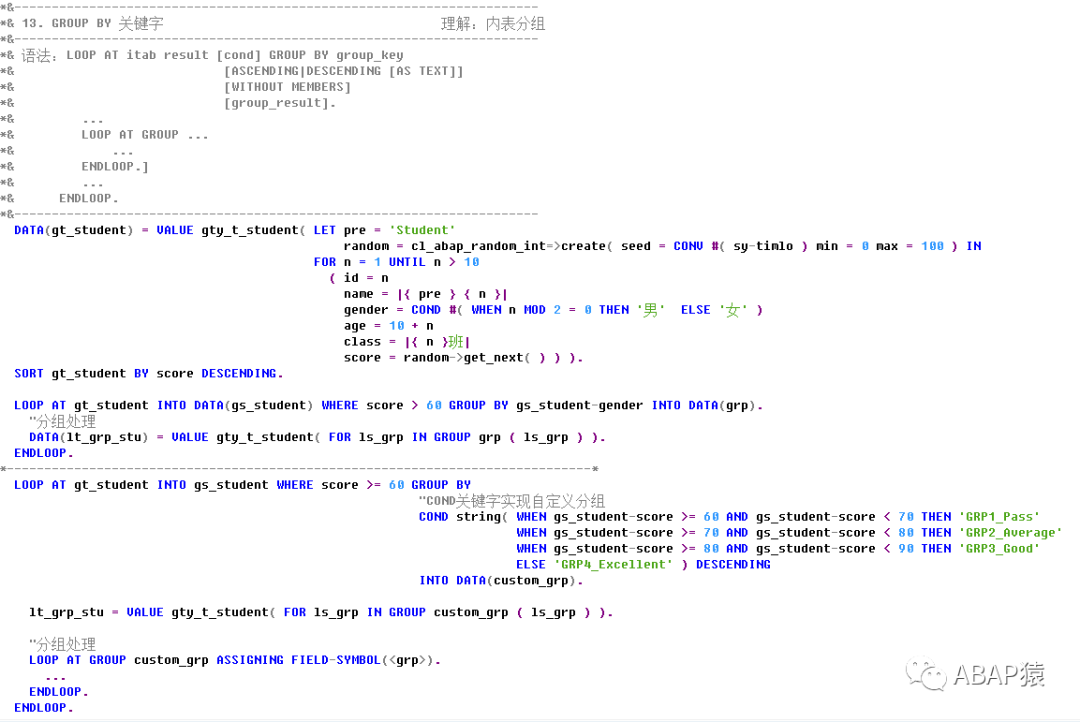Click the '女' string literal
This screenshot has height=722, width=1080.
(x=734, y=310)
